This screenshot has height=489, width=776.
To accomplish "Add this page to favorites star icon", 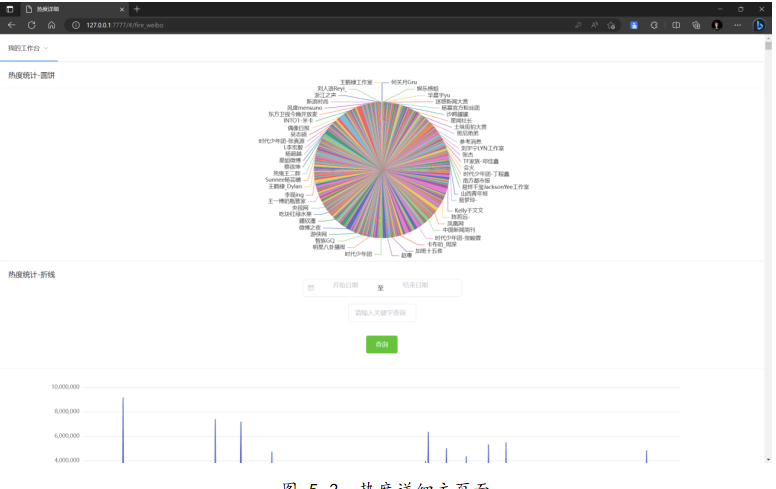I will [611, 25].
